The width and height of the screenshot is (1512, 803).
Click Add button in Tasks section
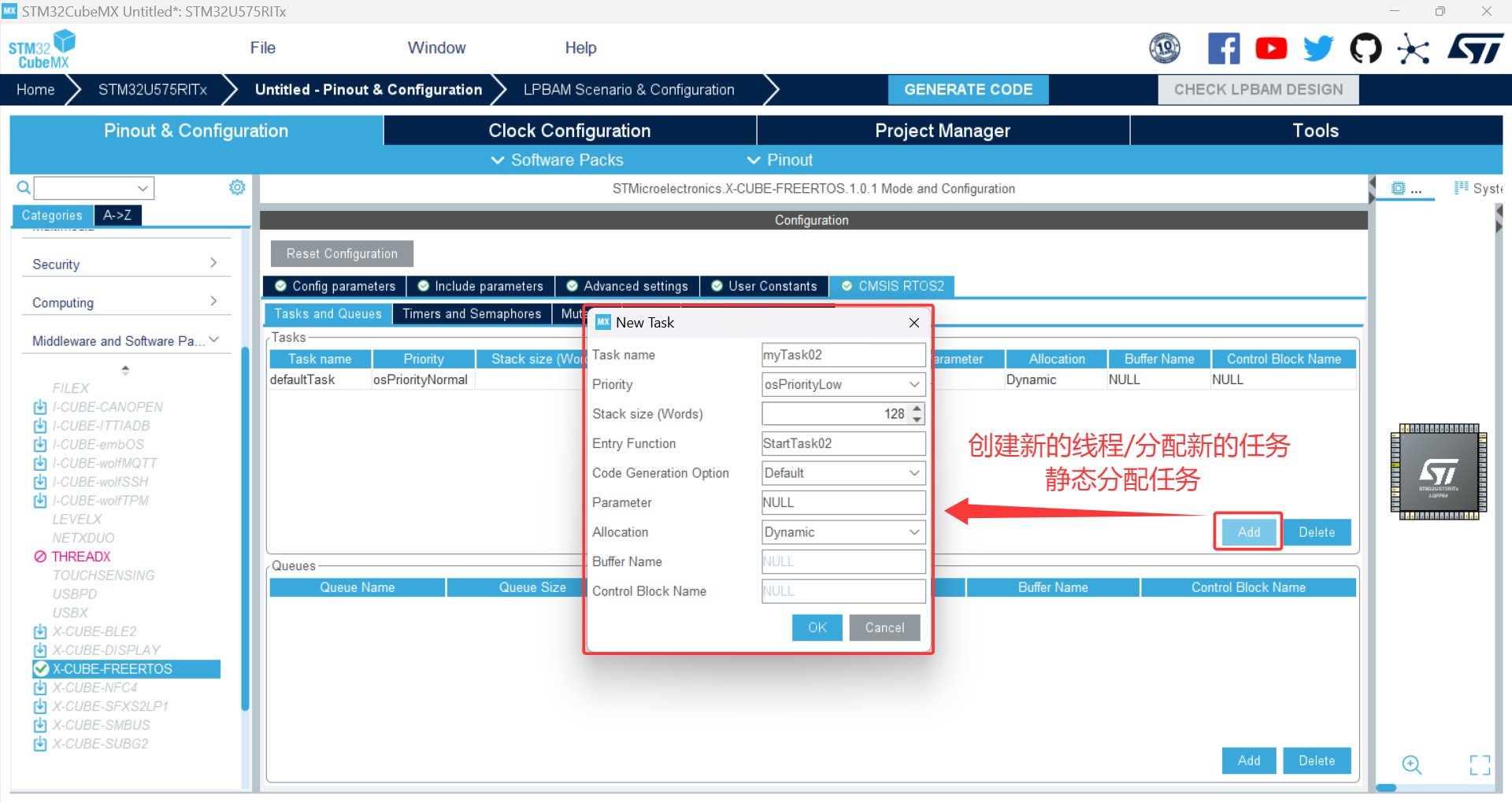[1249, 532]
